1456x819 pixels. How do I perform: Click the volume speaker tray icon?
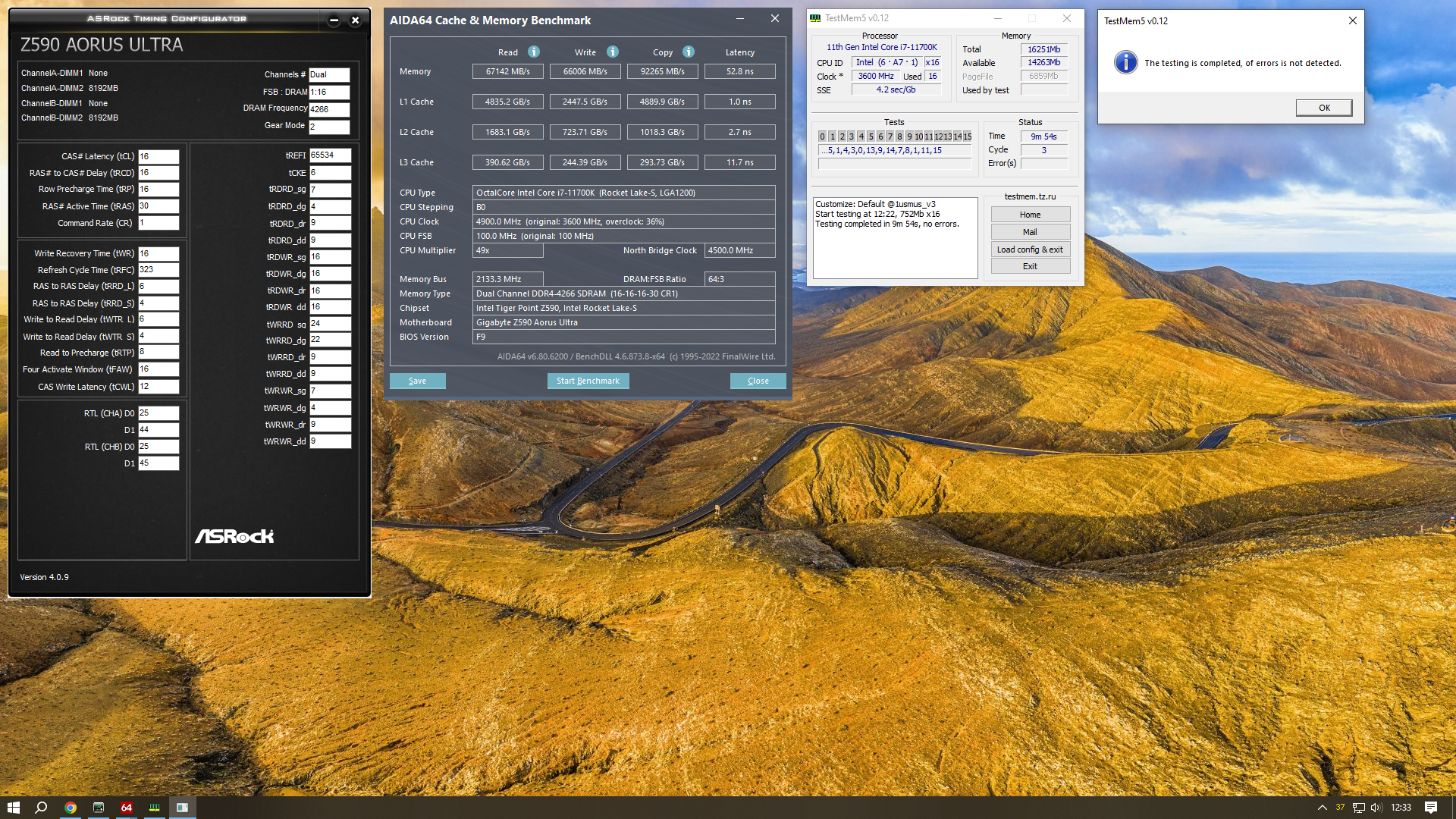tap(1376, 808)
